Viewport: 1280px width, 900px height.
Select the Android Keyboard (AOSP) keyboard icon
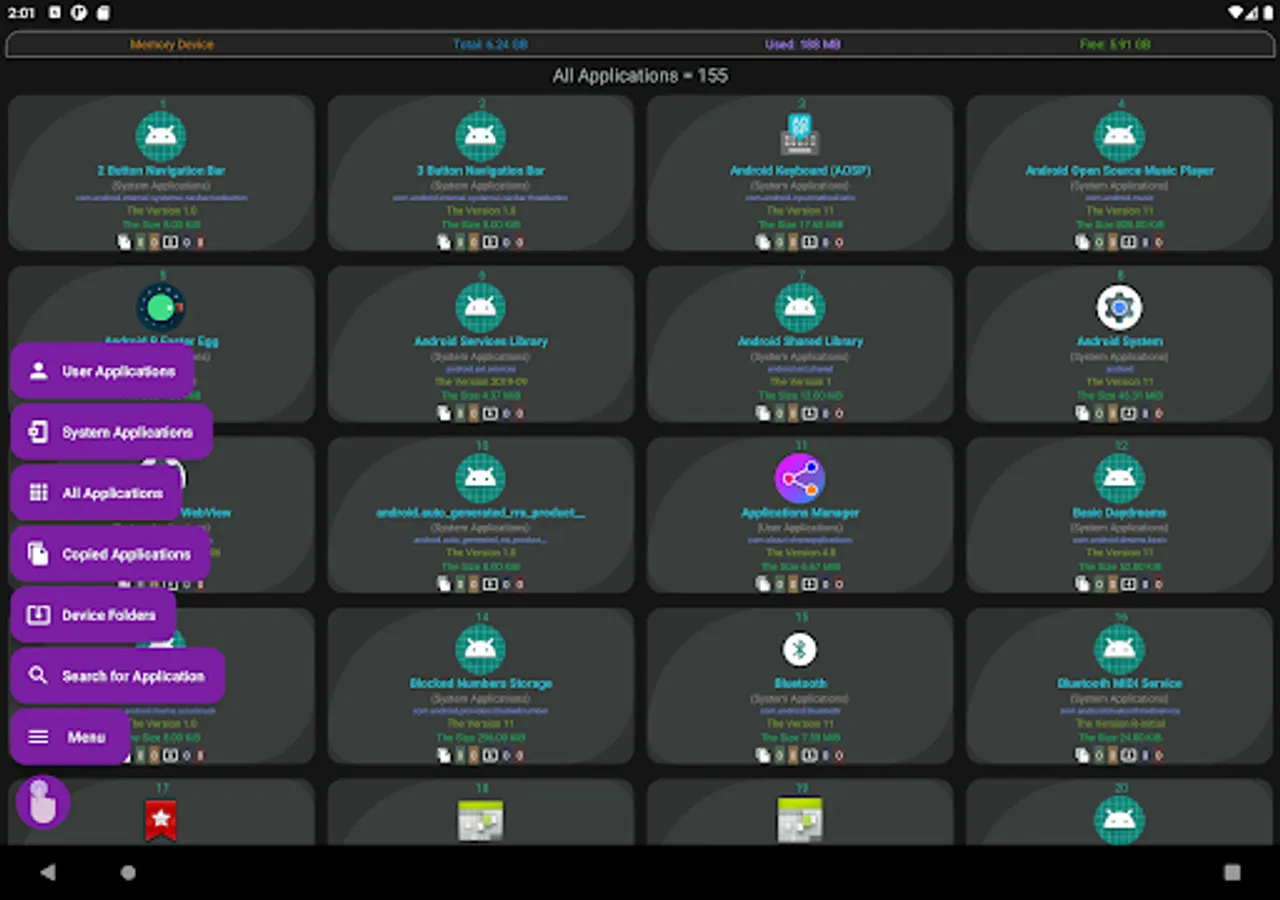(x=800, y=134)
